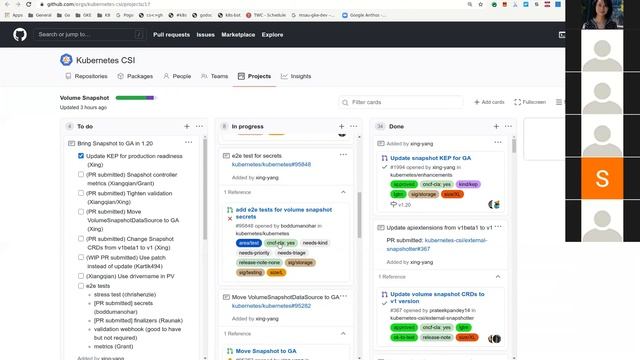This screenshot has width=640, height=360.
Task: Open assignee avatars on Update snapshot KEP card
Action: coord(494,204)
